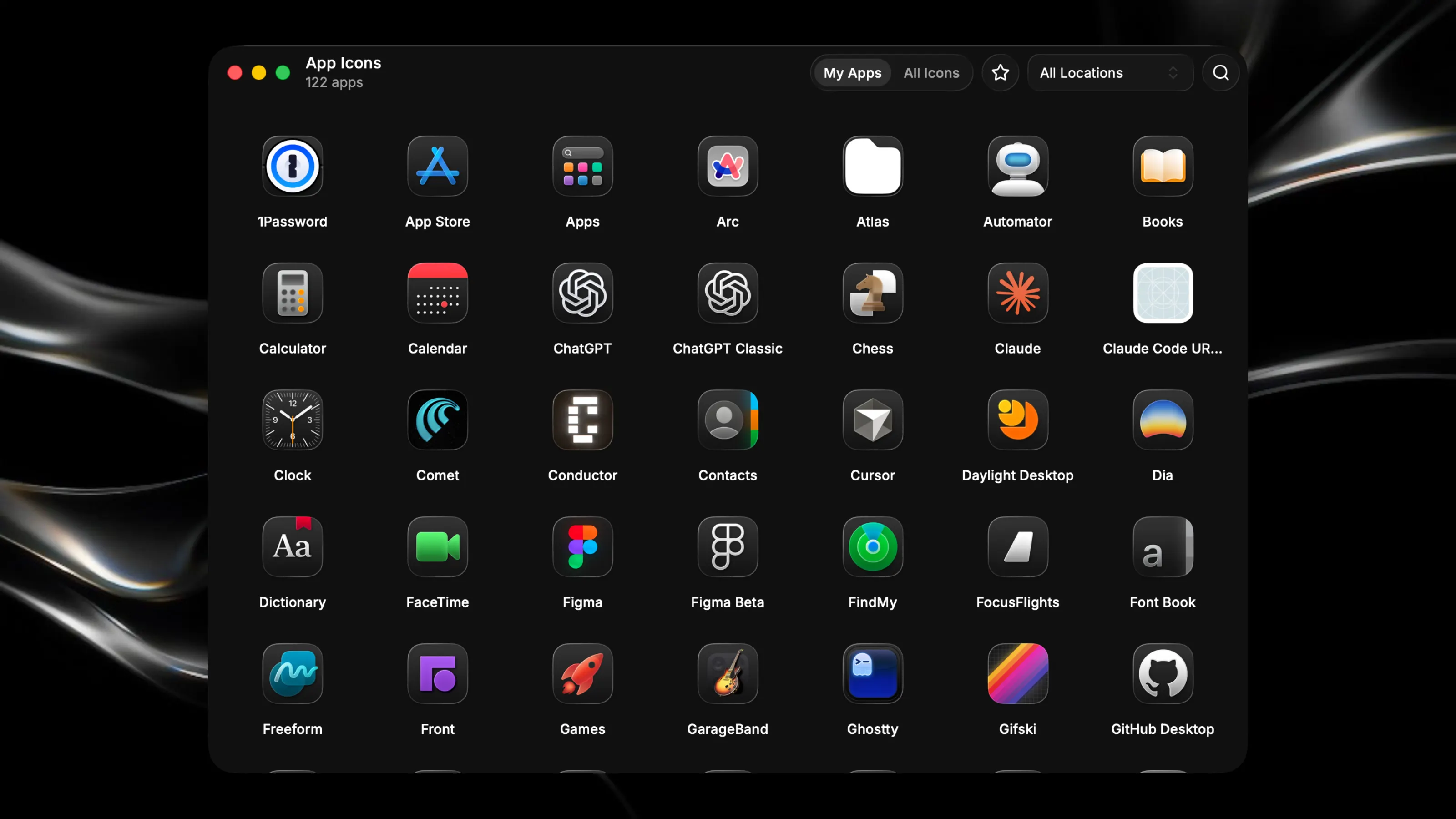
Task: Click the striped Gifski icon
Action: [1018, 674]
